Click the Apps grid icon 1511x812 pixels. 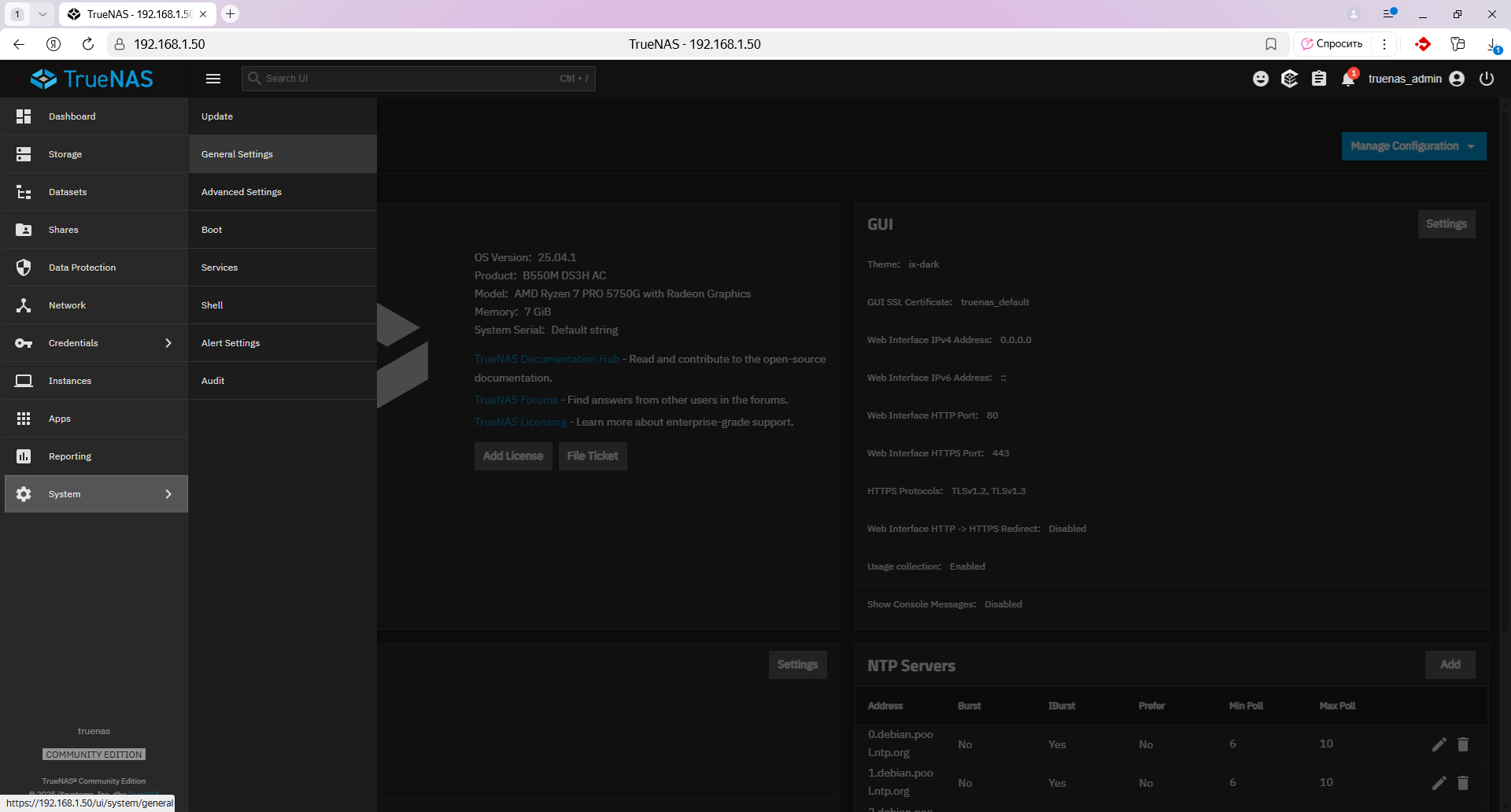coord(24,419)
